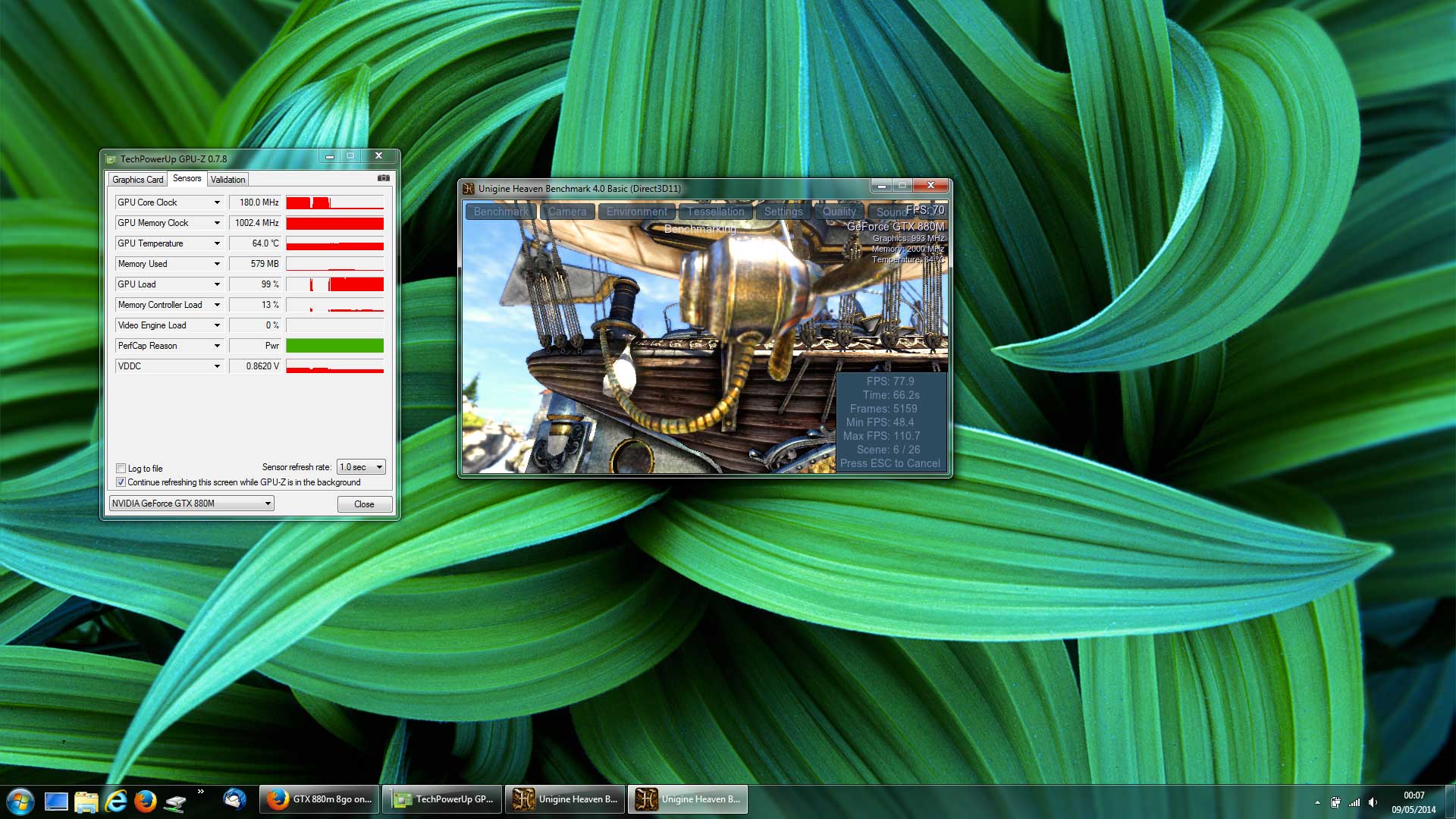Enable the Log to file checkbox
The image size is (1456, 819).
click(121, 469)
